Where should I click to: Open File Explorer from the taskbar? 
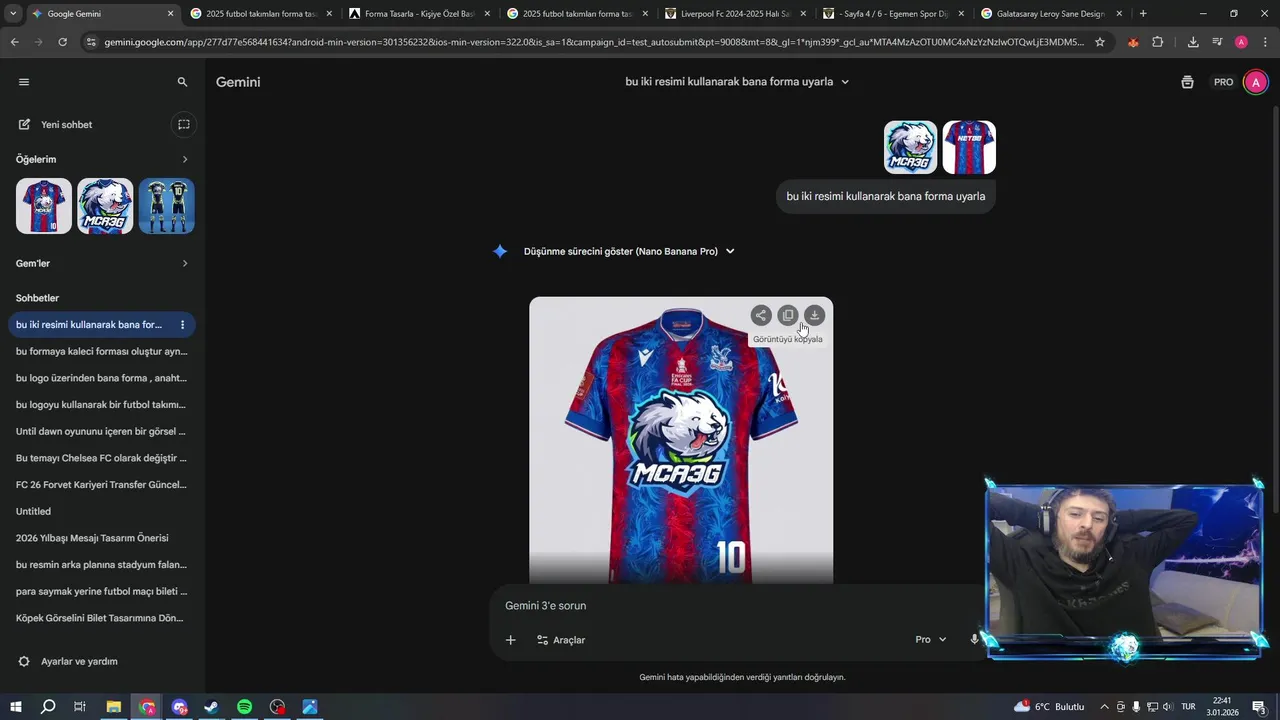tap(114, 707)
